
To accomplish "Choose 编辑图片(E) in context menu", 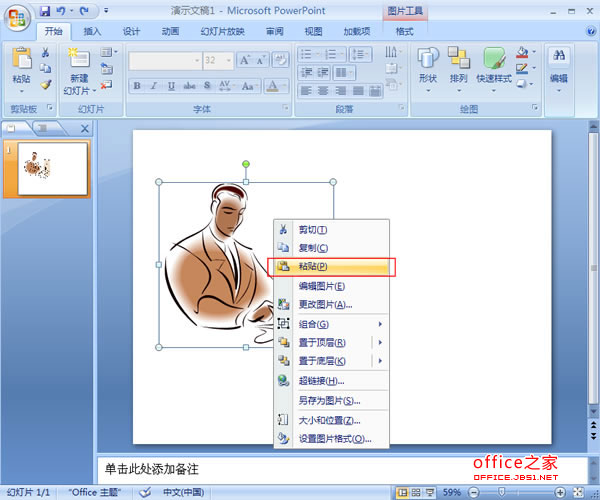I will point(332,286).
